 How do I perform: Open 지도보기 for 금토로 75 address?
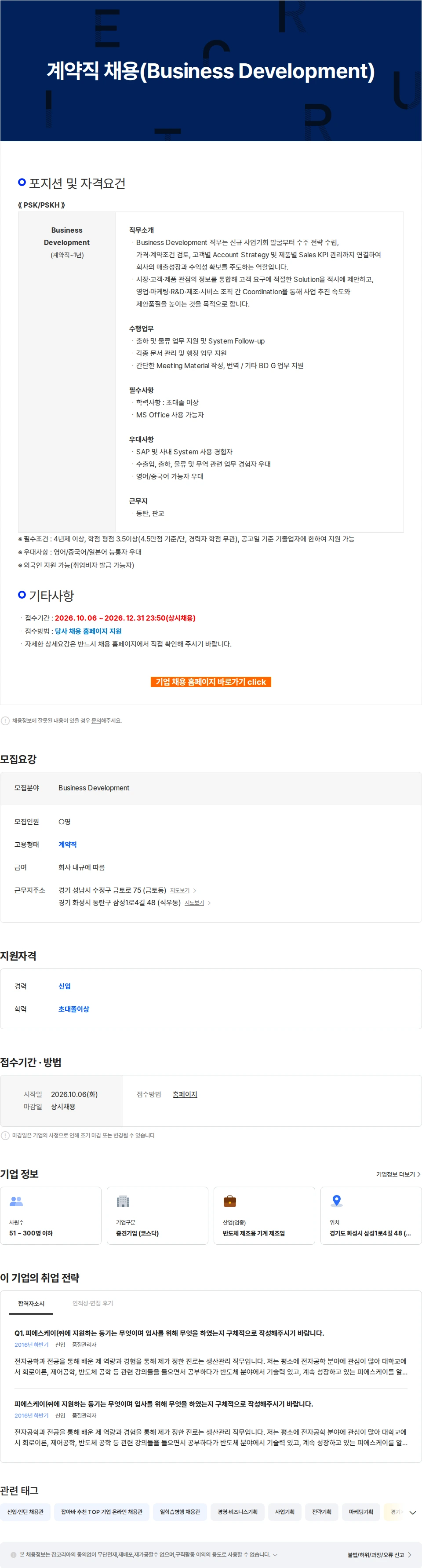[179, 891]
